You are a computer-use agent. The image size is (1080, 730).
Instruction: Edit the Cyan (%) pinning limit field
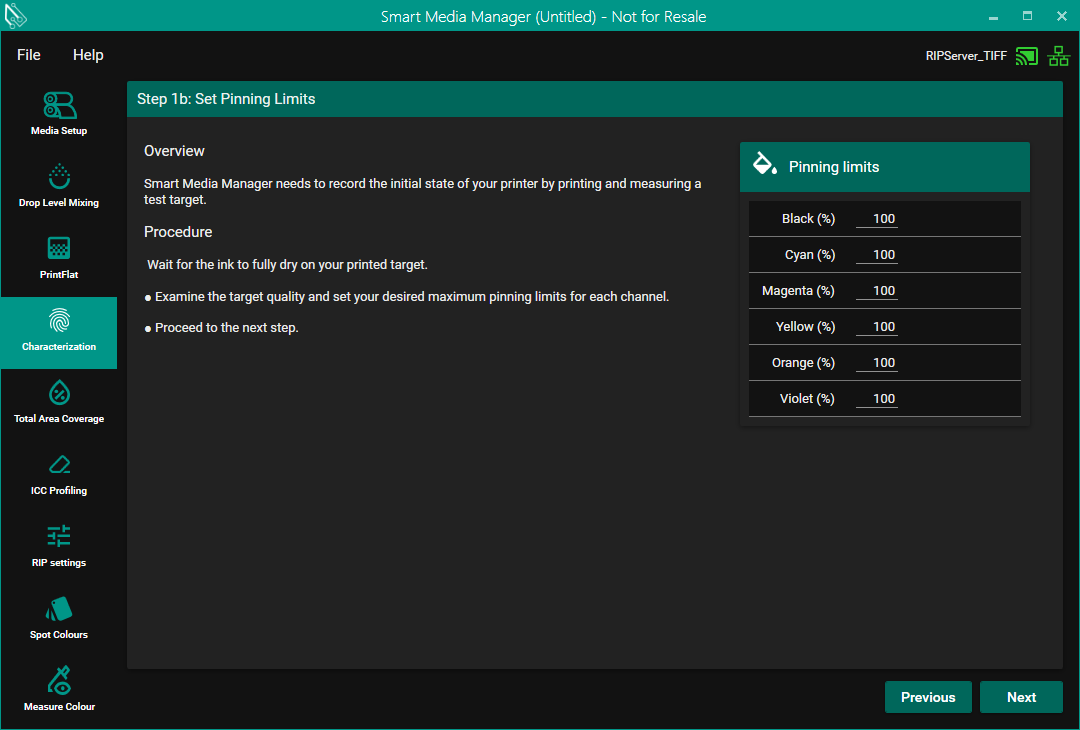click(x=877, y=255)
